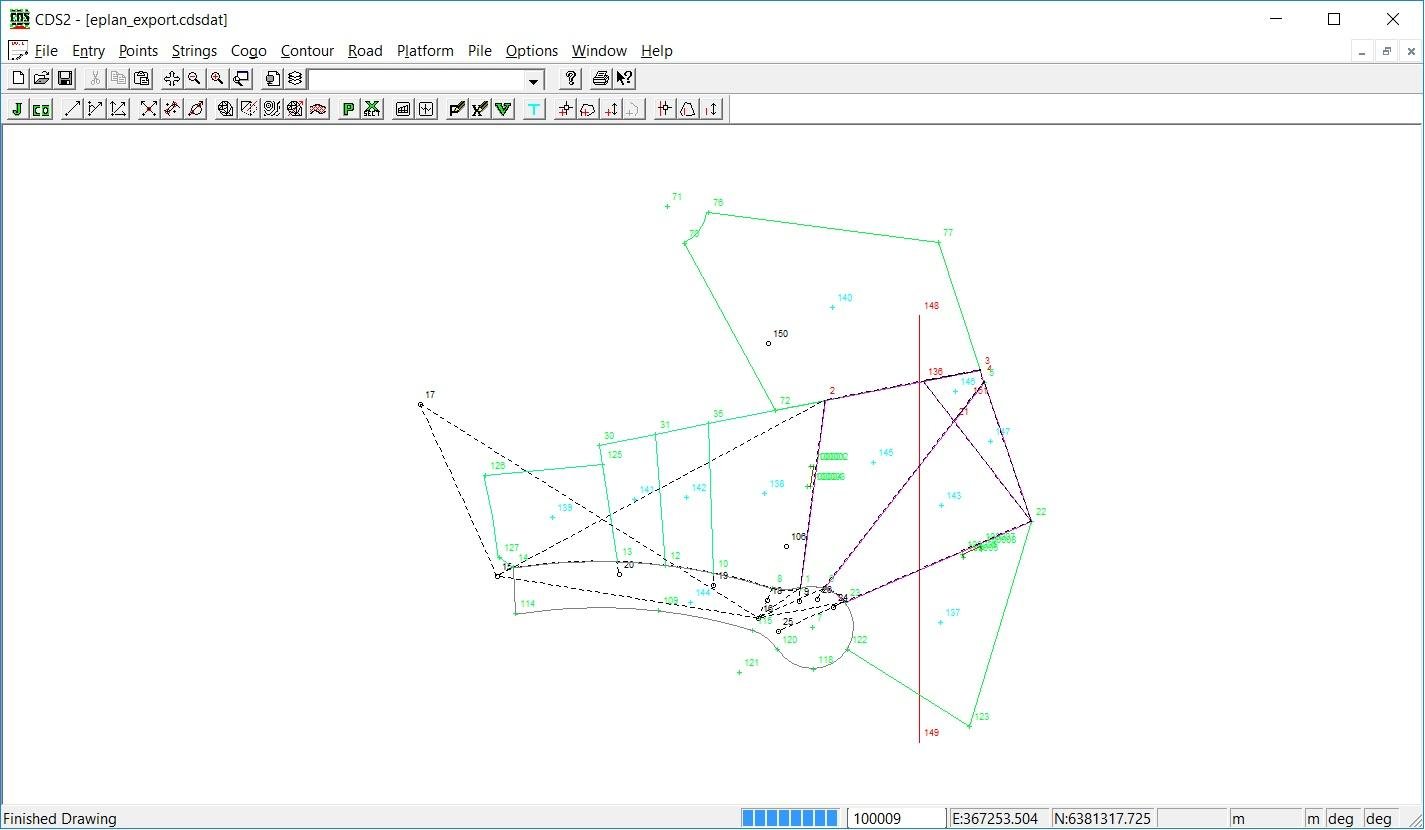Click the question mark help button
The height and width of the screenshot is (830, 1425).
571,79
